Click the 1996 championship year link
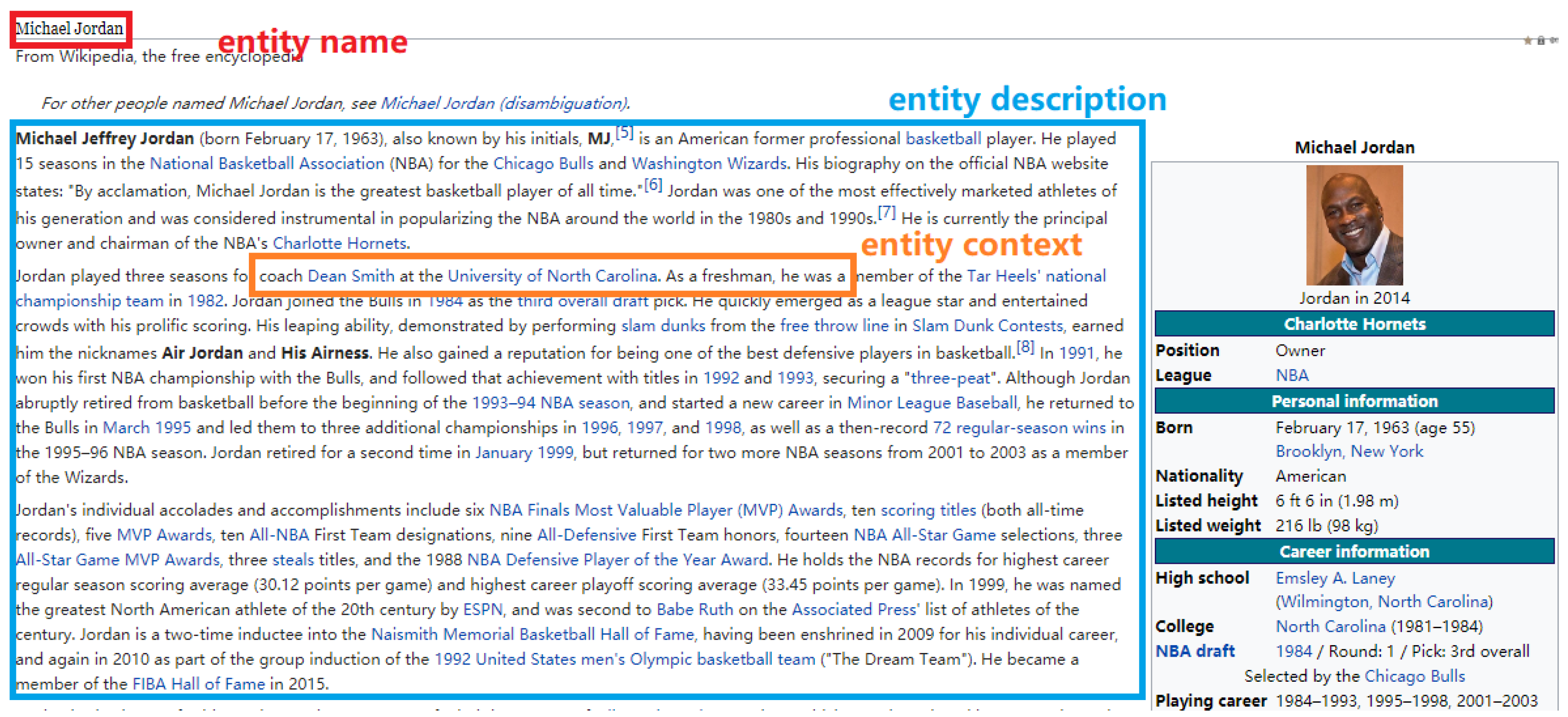 coord(599,428)
